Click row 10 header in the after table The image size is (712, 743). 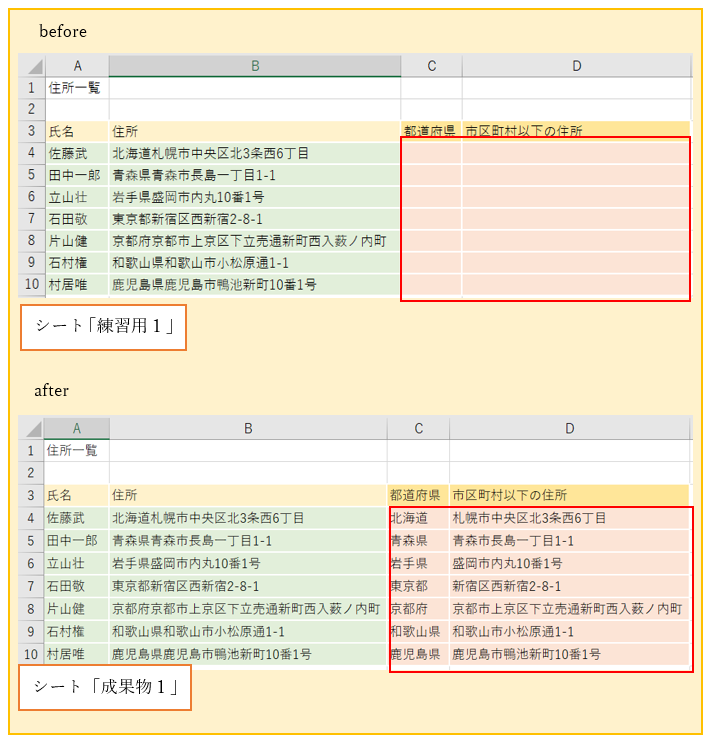pos(30,655)
